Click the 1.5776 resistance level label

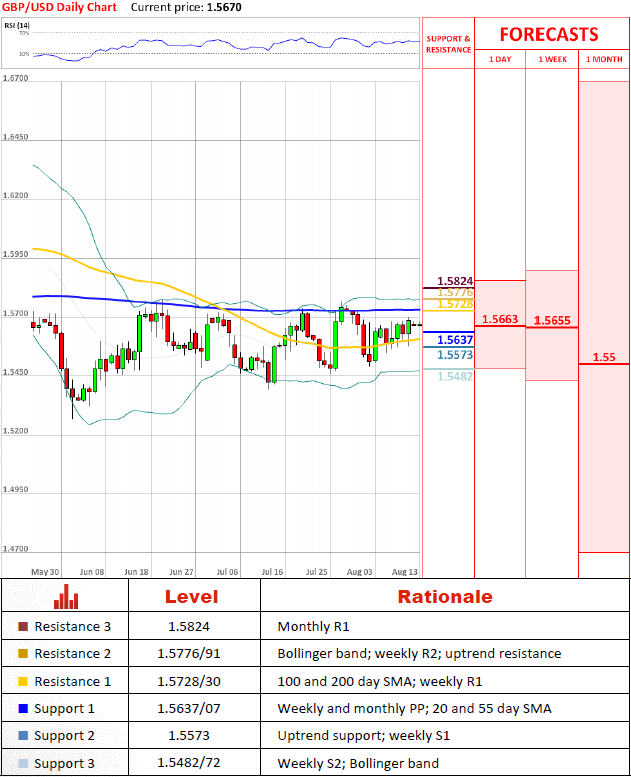click(x=455, y=292)
